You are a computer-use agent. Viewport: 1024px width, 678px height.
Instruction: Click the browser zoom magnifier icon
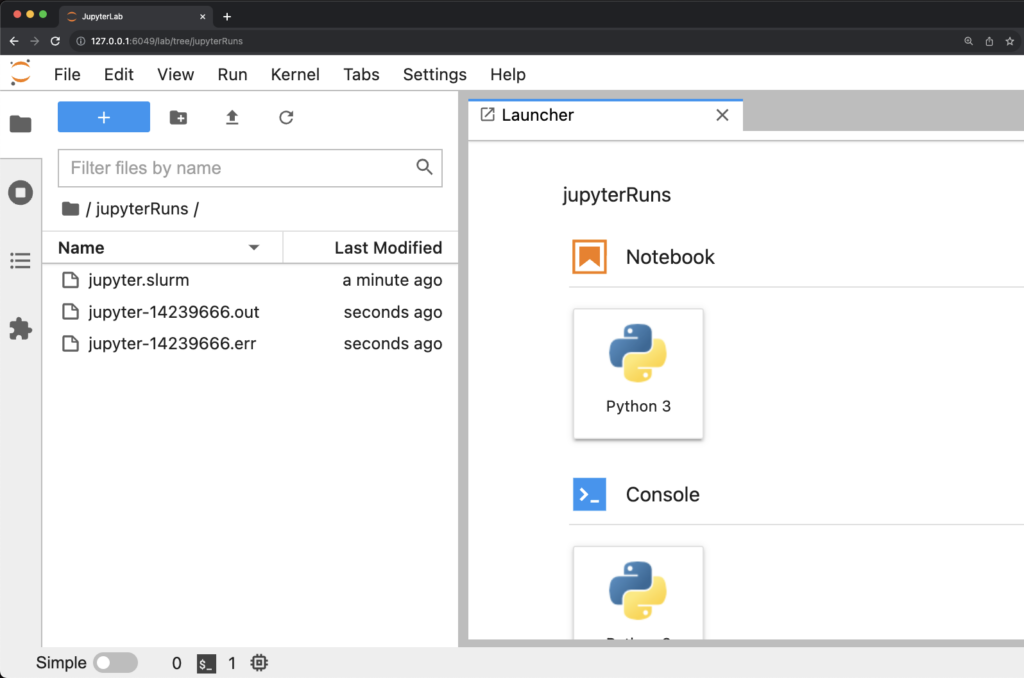click(x=968, y=41)
